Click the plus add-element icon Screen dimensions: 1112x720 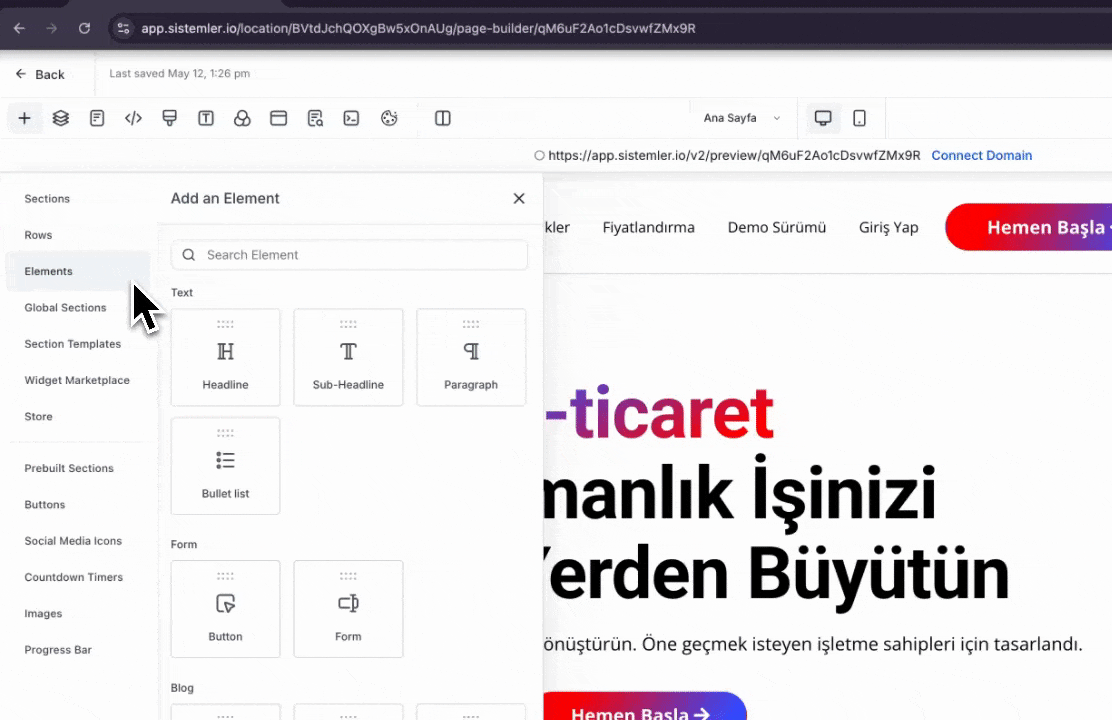[x=24, y=118]
